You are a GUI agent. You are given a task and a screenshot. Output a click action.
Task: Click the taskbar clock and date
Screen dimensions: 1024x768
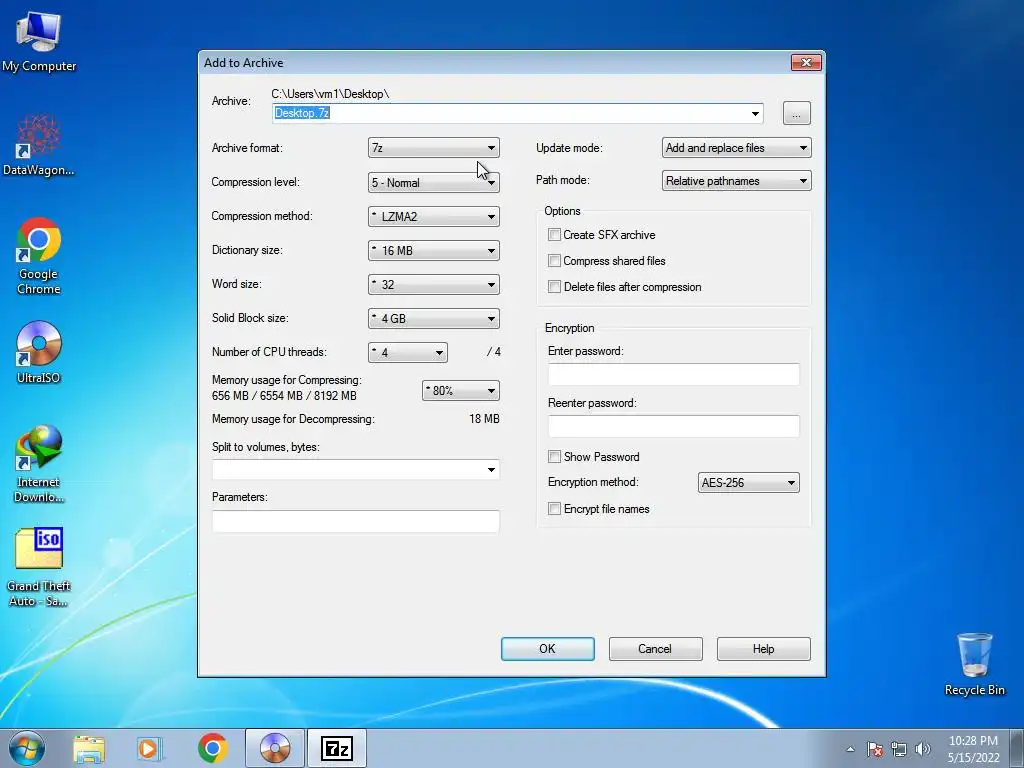973,749
